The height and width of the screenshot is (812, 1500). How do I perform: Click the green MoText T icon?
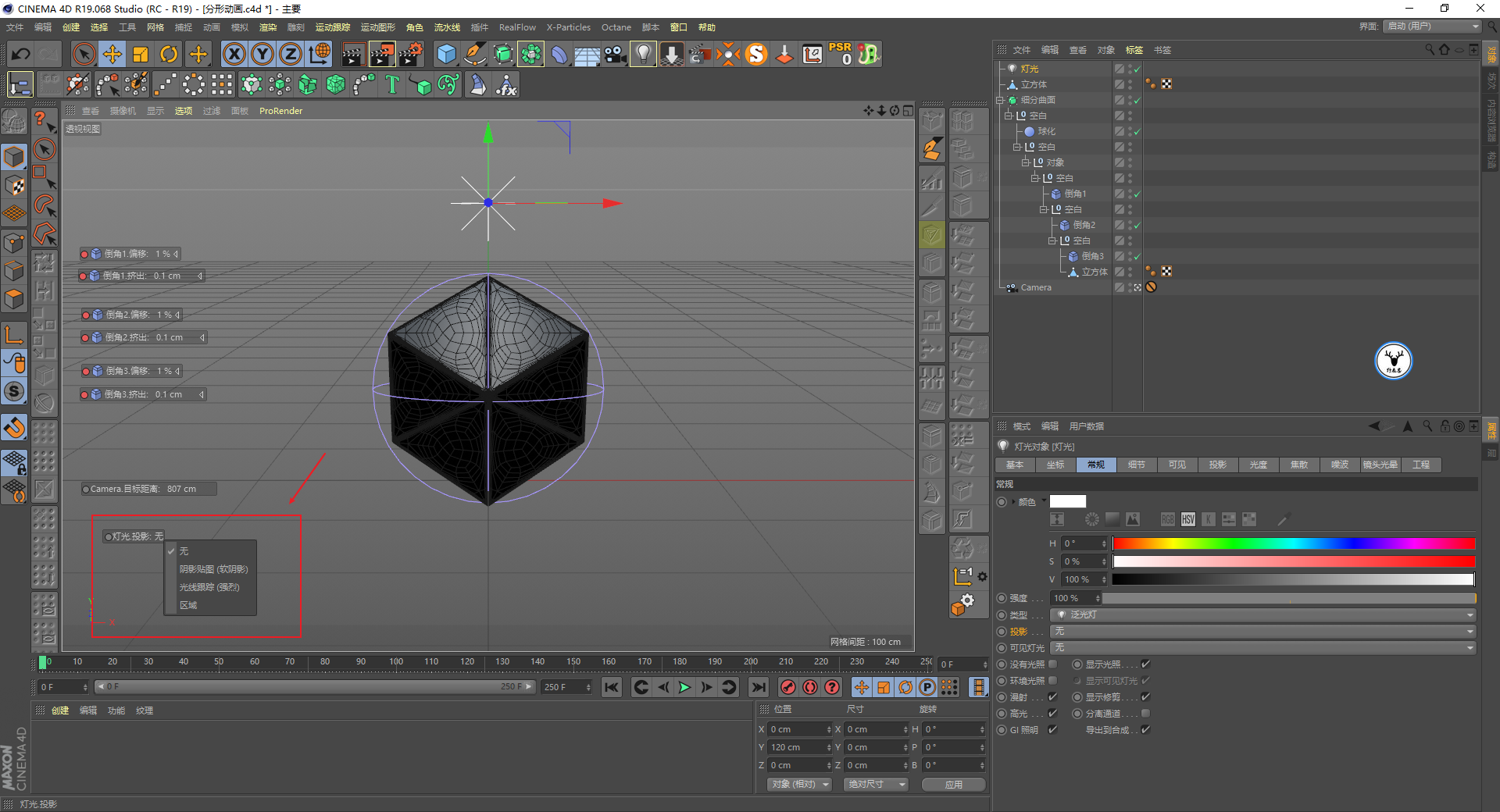[392, 84]
